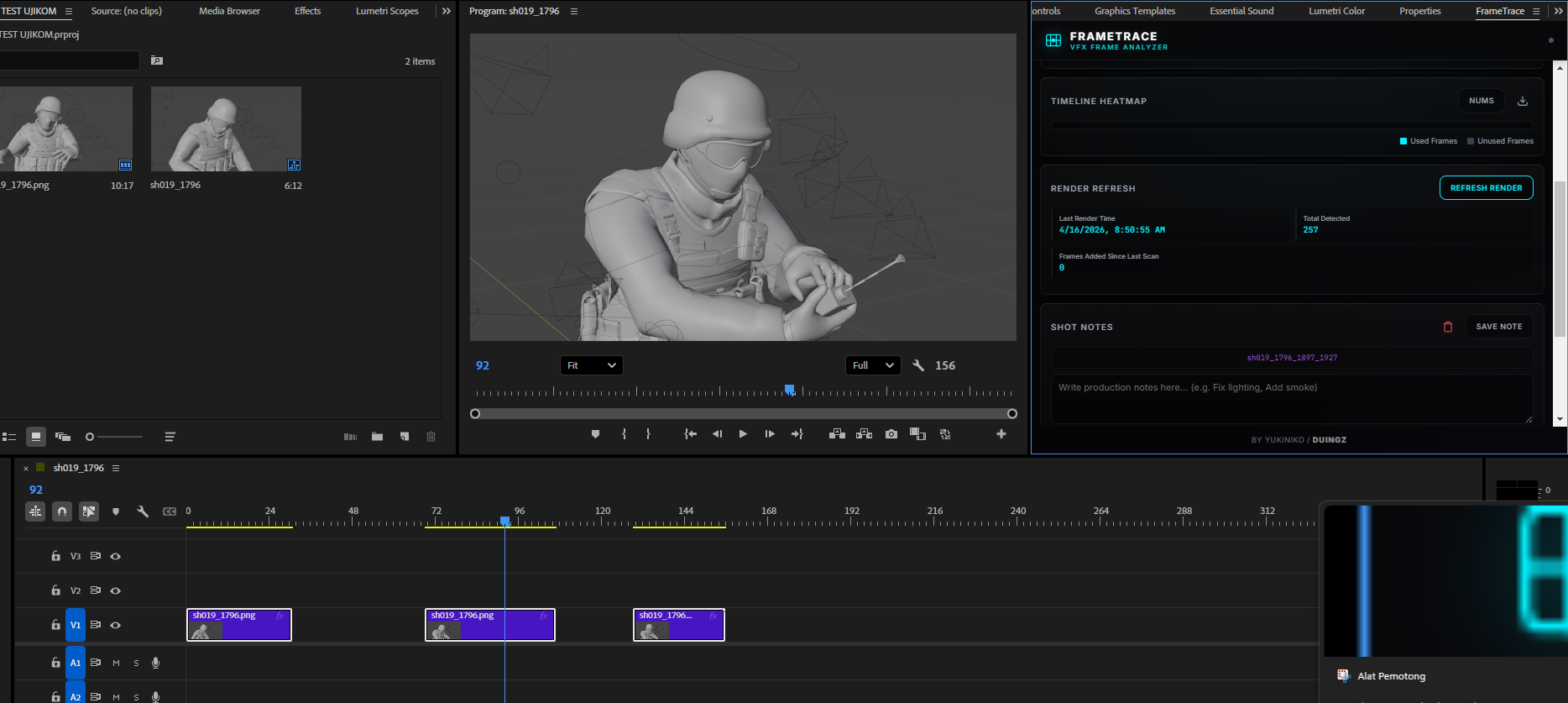Viewport: 1568px width, 703px height.
Task: Open the Media Browser tab
Action: pyautogui.click(x=229, y=11)
